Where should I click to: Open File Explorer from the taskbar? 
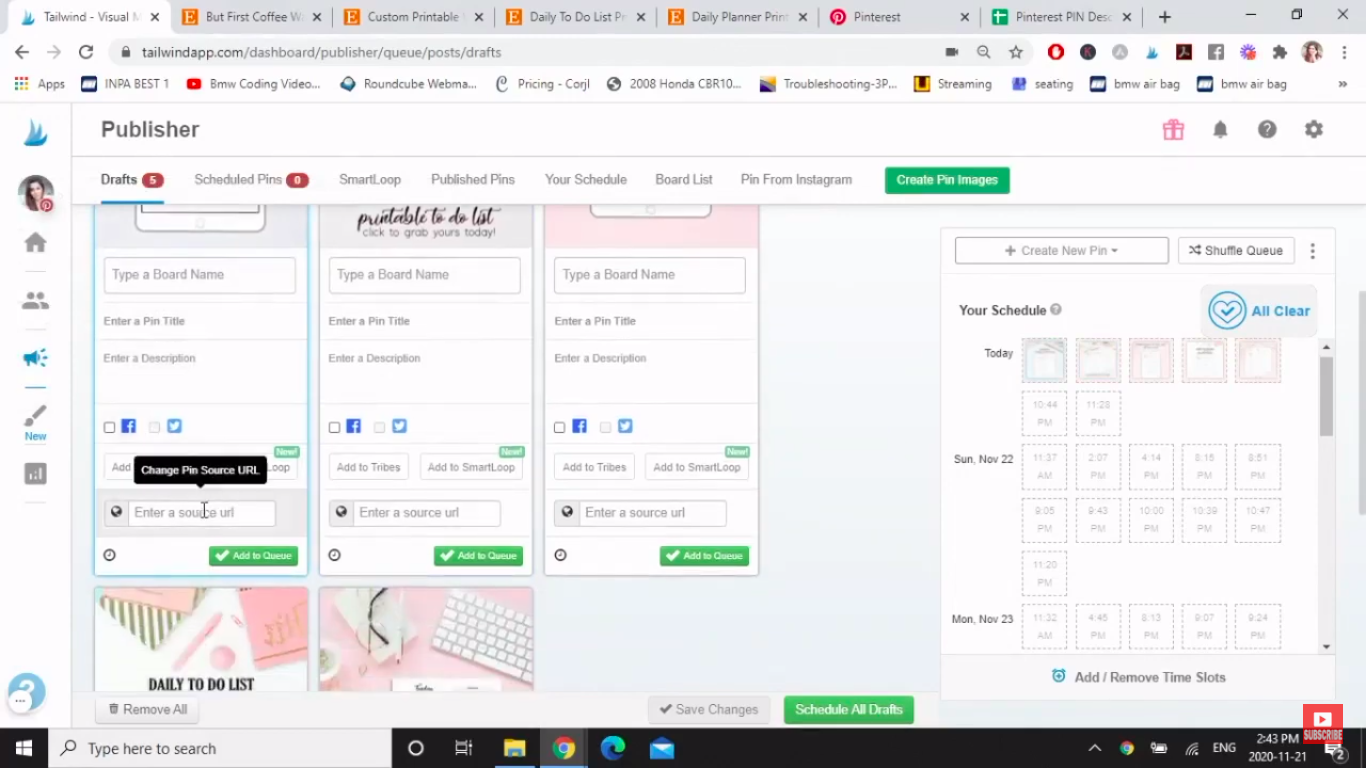514,748
